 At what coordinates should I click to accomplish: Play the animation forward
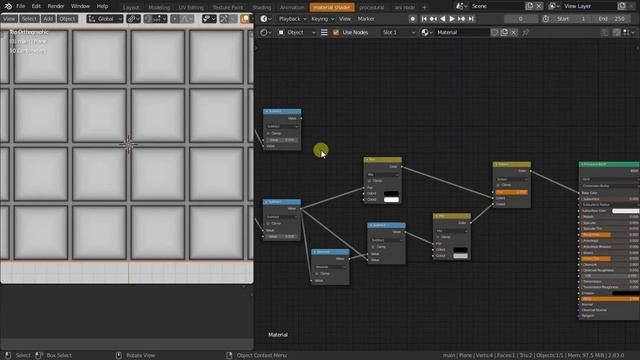[452, 19]
